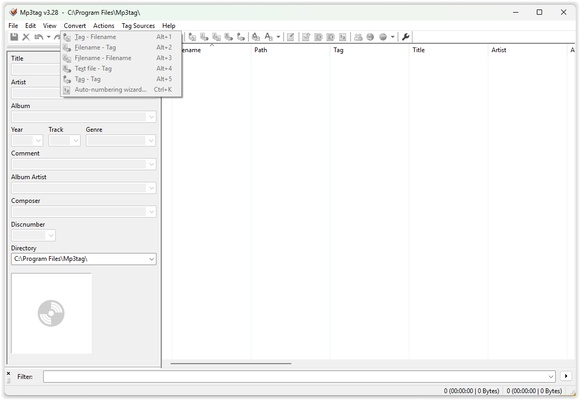Click the Text file - Tag toolbar icon

[x=229, y=37]
